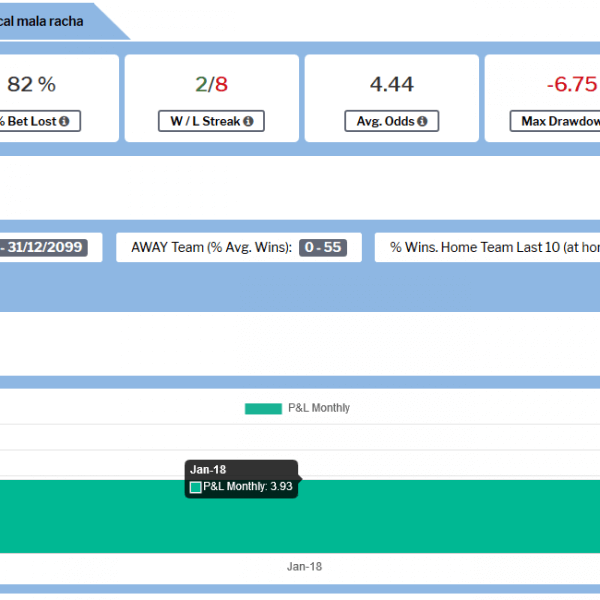Click the 4.44 average odds value
The width and height of the screenshot is (600, 600).
click(391, 85)
